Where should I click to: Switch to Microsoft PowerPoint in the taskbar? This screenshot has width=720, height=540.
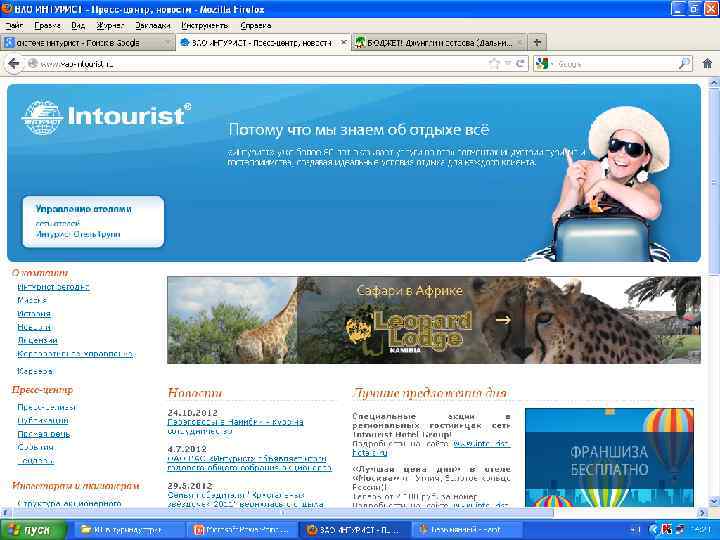click(242, 530)
